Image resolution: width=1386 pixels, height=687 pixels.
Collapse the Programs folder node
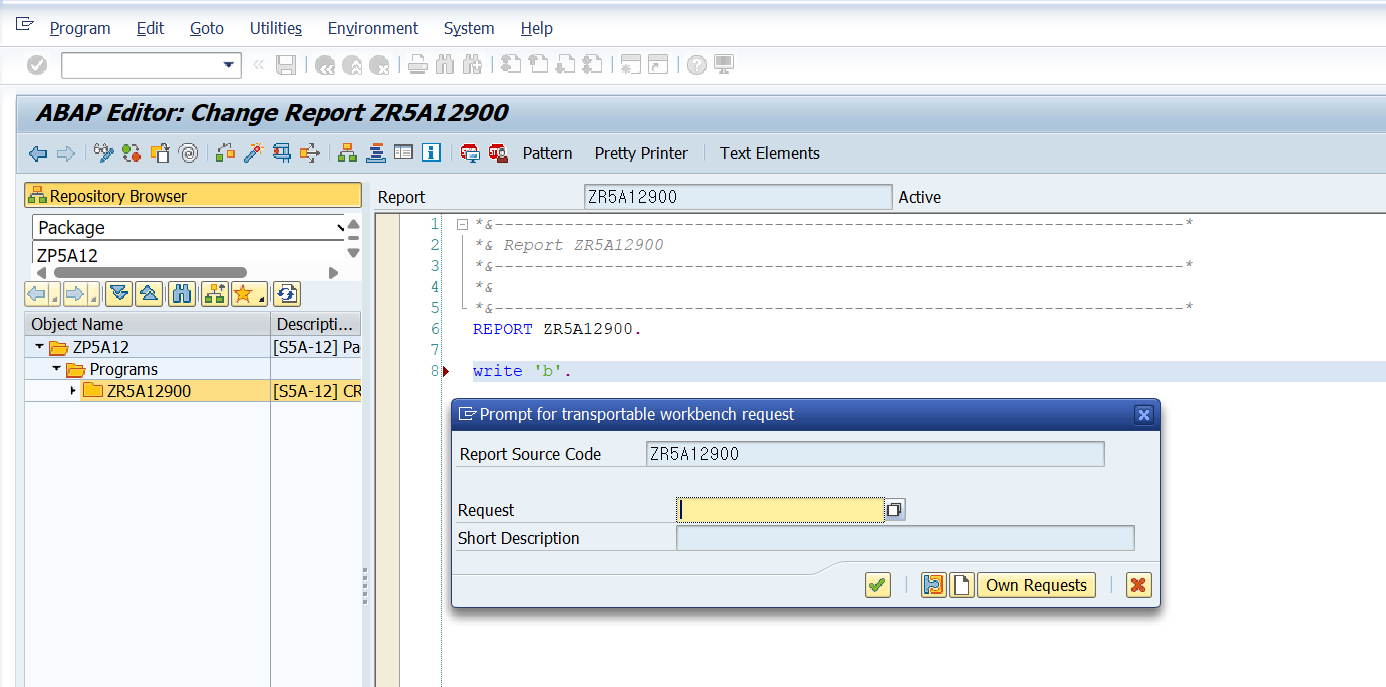pyautogui.click(x=57, y=369)
